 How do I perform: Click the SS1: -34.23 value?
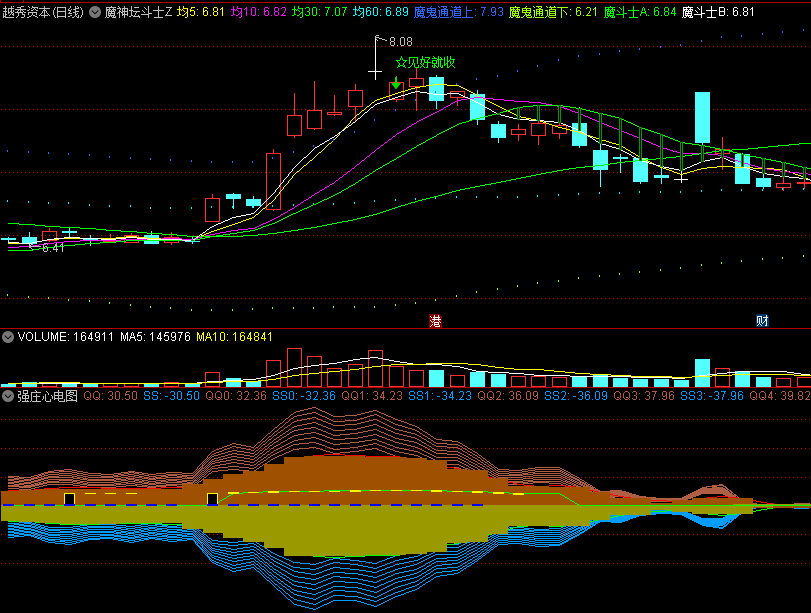[440, 396]
